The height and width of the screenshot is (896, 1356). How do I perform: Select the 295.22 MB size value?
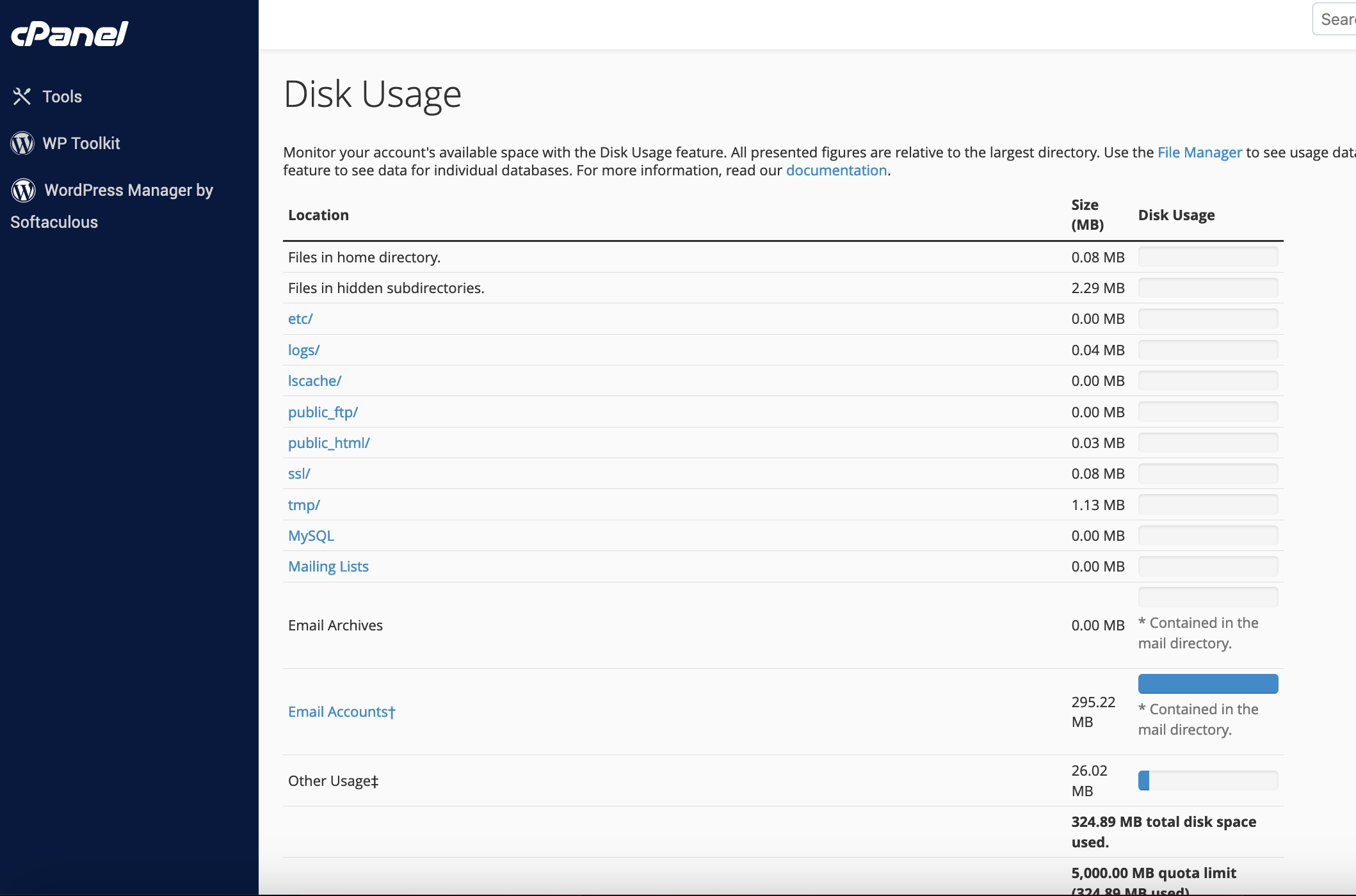(1093, 712)
